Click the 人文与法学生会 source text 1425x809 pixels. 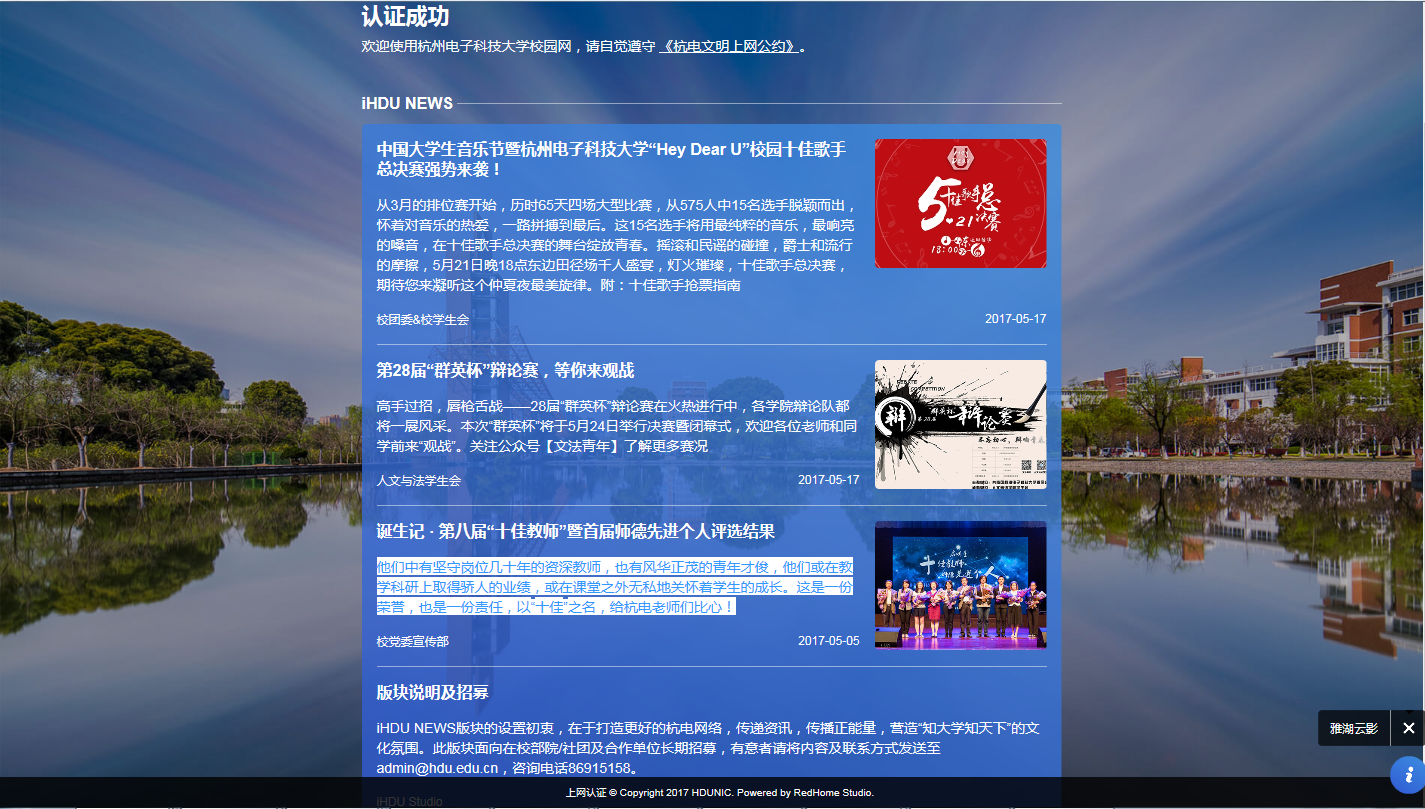[x=419, y=480]
